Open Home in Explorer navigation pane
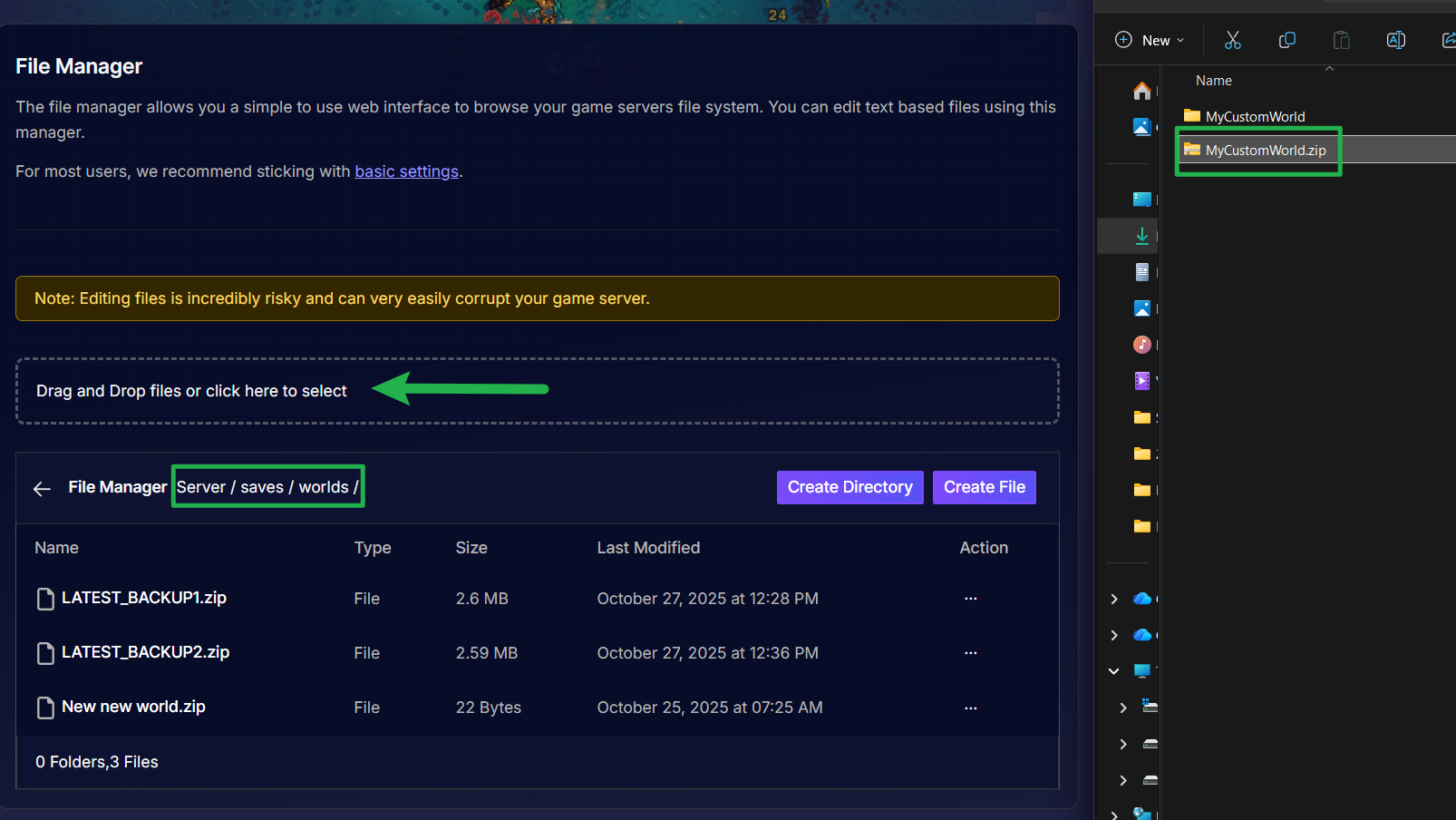 pyautogui.click(x=1142, y=91)
